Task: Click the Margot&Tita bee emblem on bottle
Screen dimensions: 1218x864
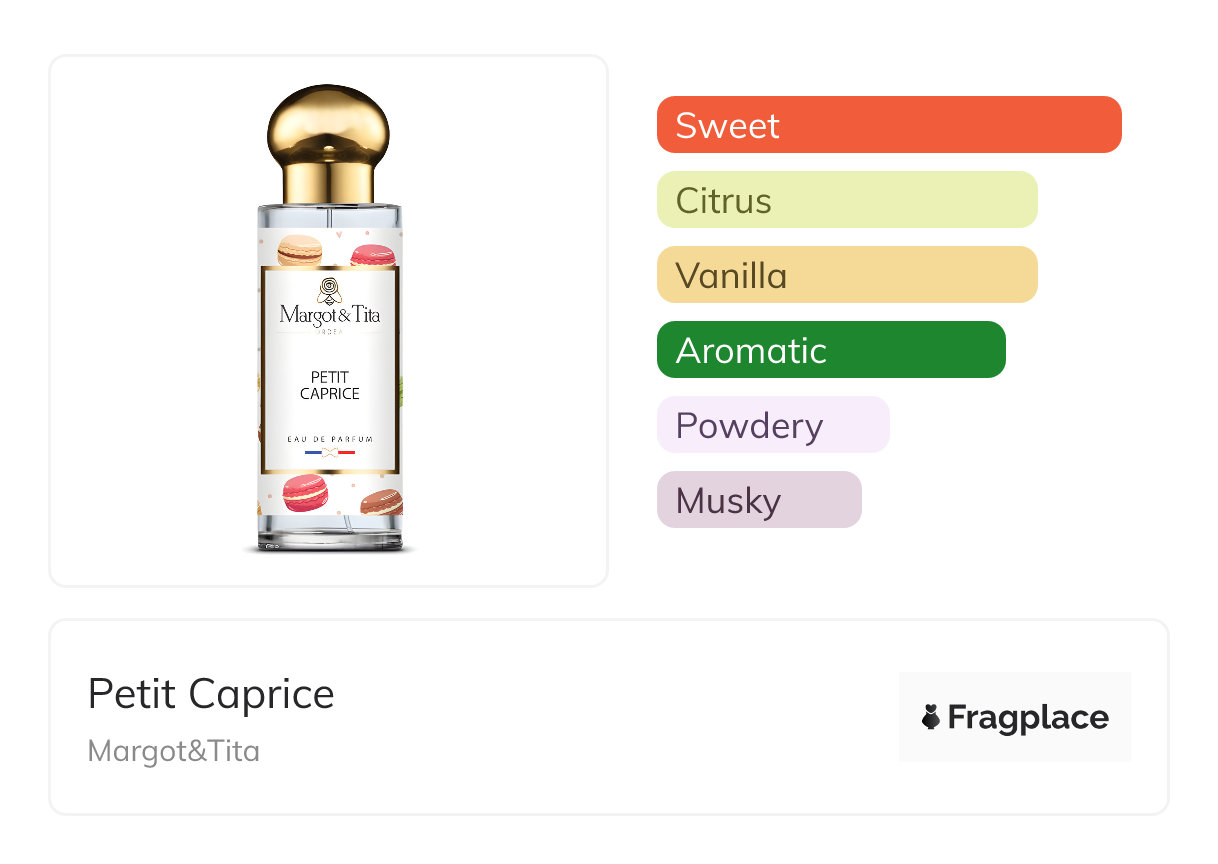Action: [x=329, y=291]
